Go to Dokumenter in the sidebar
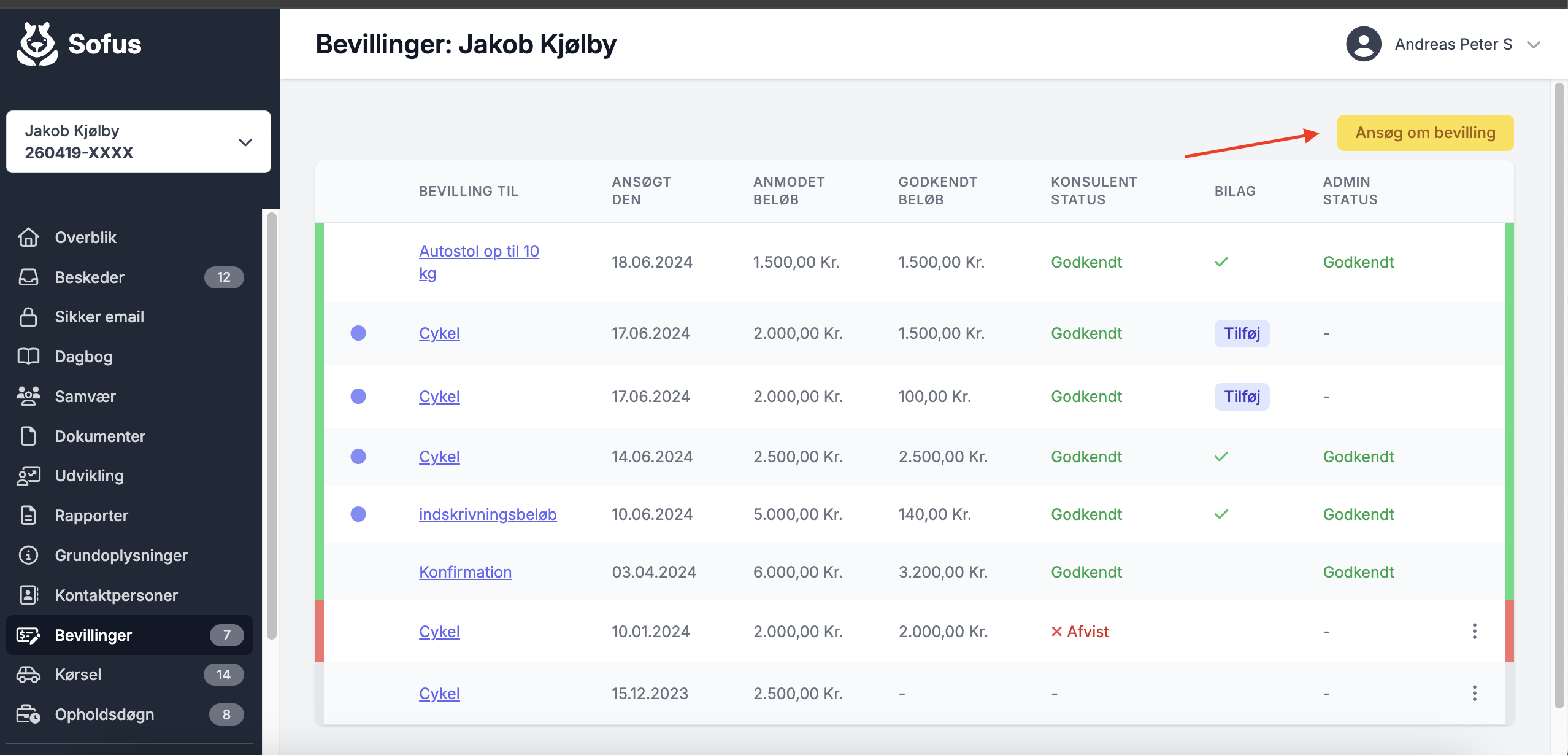1568x755 pixels. click(x=100, y=436)
